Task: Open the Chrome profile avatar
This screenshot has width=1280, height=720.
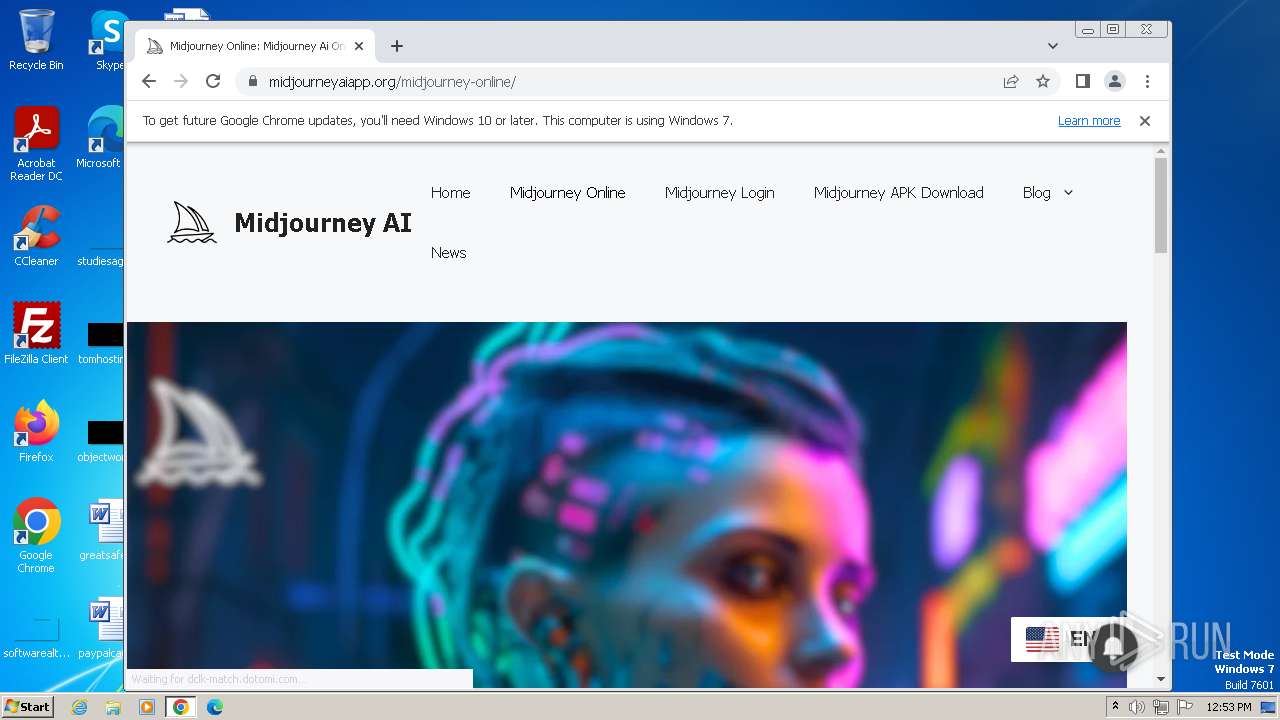Action: (1115, 82)
